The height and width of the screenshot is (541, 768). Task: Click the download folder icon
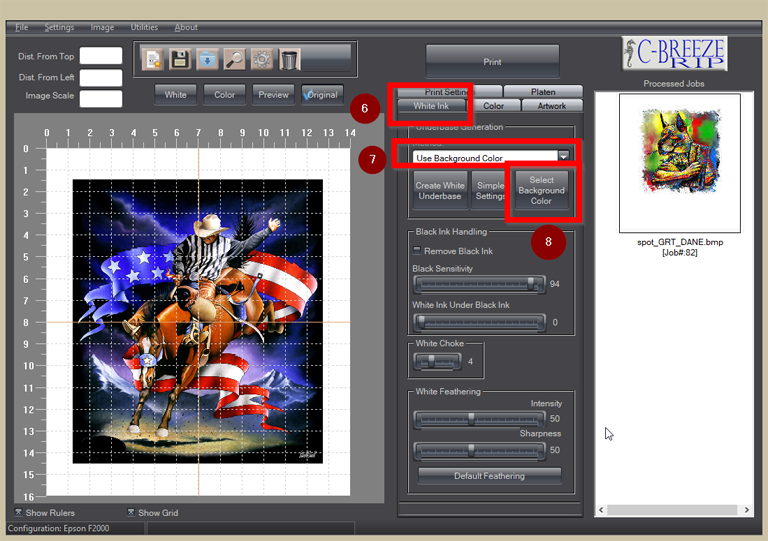[x=207, y=59]
